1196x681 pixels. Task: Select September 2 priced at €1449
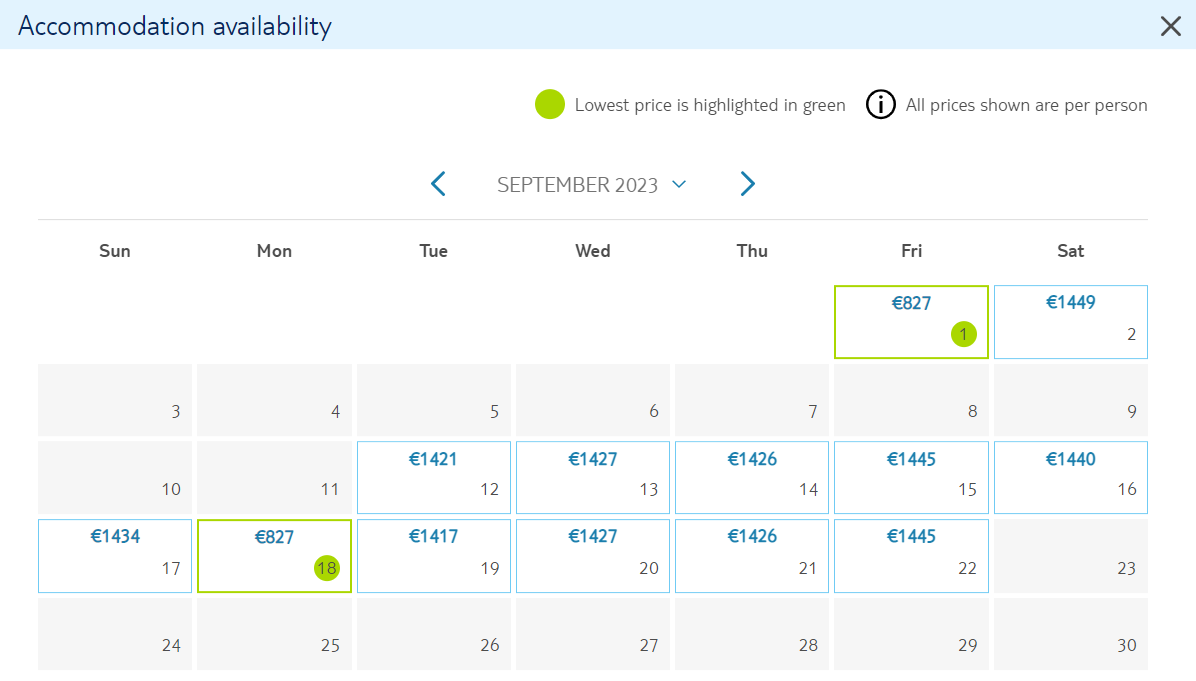click(x=1070, y=322)
